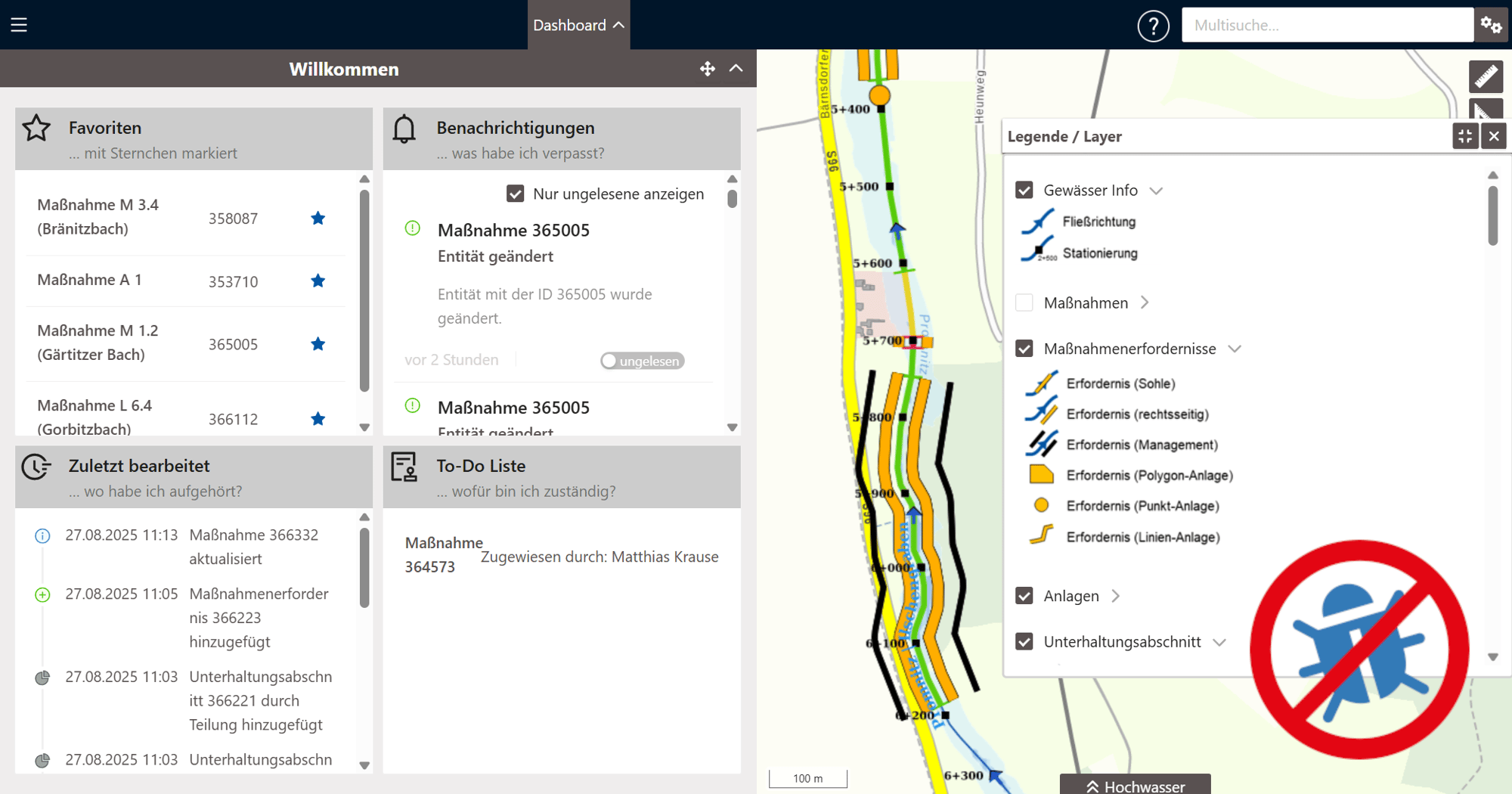Collapse the Willkommen panel with chevron

[736, 68]
